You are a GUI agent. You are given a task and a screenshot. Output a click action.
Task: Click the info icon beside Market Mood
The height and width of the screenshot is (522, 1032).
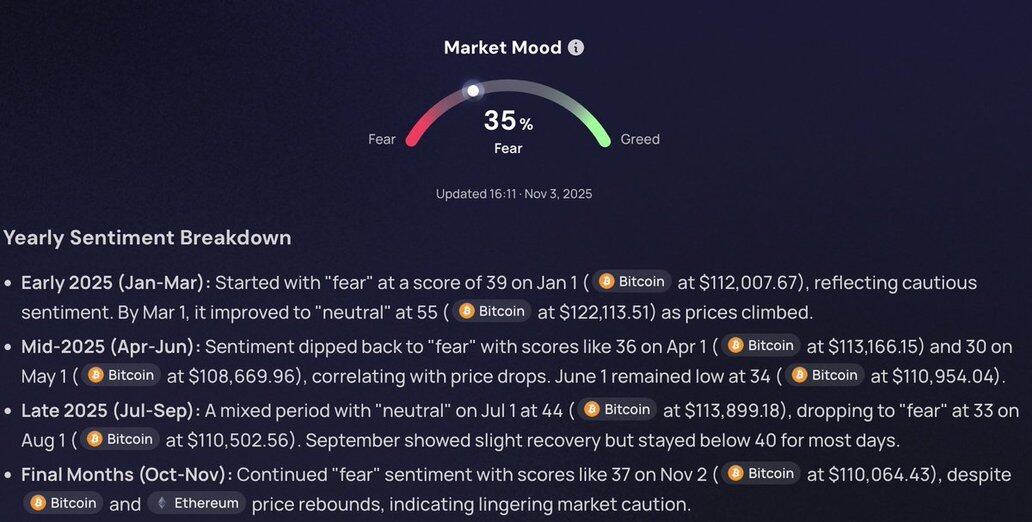pyautogui.click(x=576, y=48)
